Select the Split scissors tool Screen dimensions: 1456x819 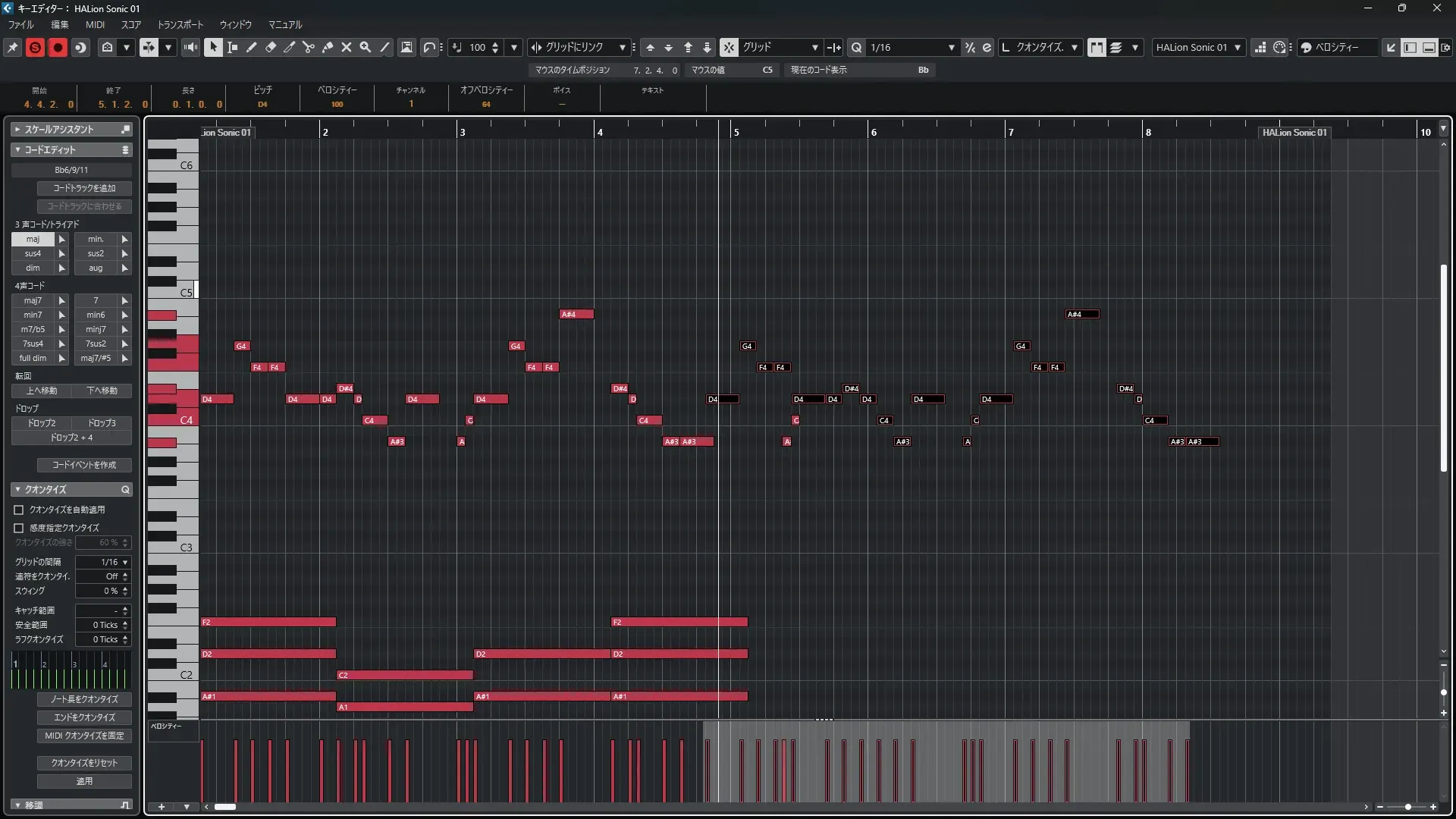(x=309, y=47)
